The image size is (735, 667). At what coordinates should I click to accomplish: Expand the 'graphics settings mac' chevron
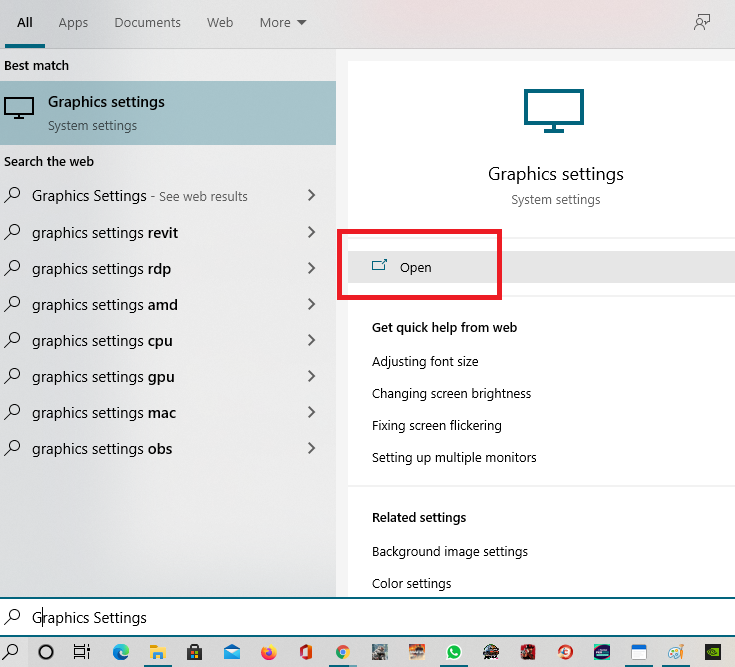(x=311, y=412)
